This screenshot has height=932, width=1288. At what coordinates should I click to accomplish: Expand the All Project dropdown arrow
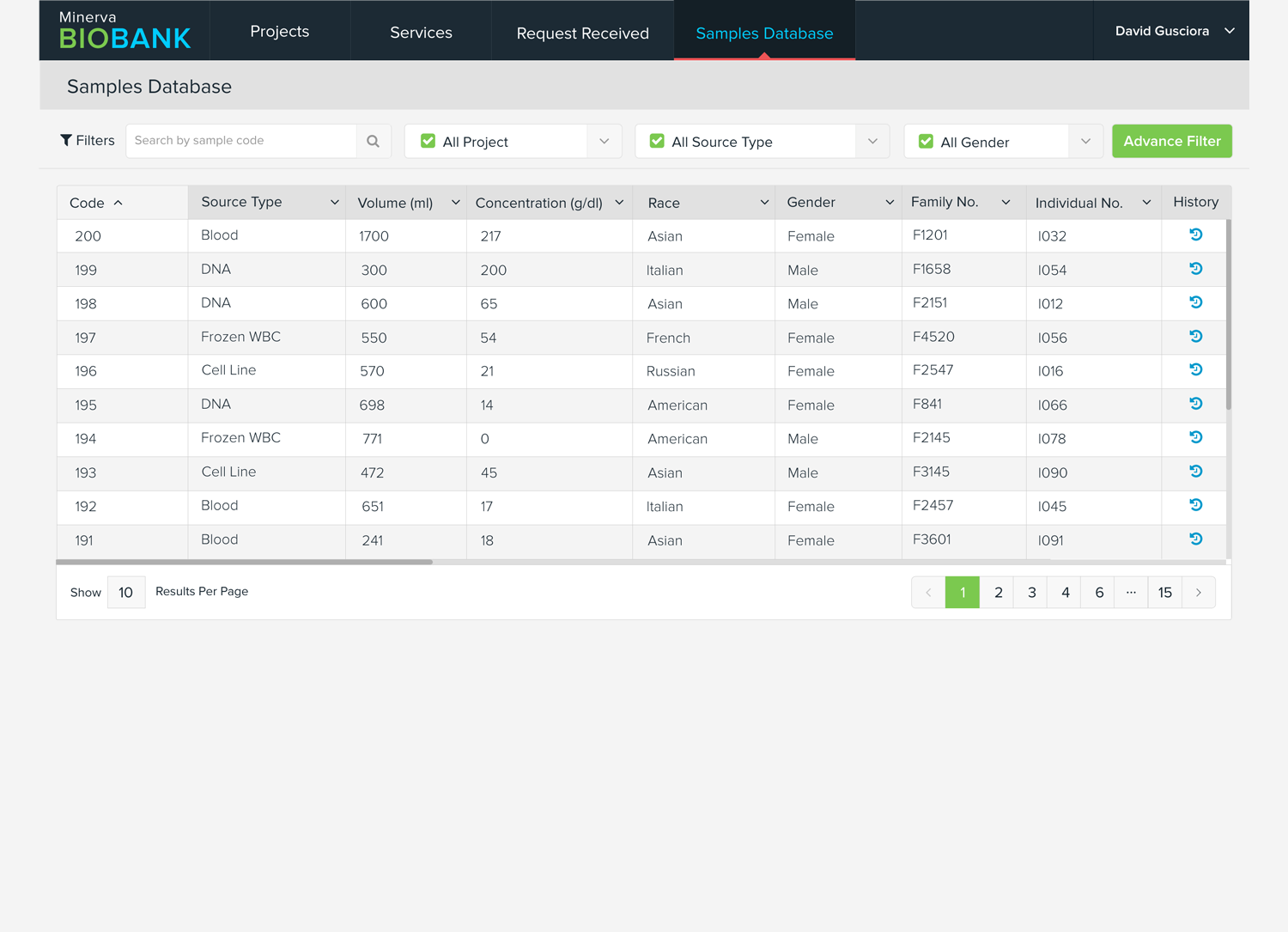pyautogui.click(x=604, y=141)
